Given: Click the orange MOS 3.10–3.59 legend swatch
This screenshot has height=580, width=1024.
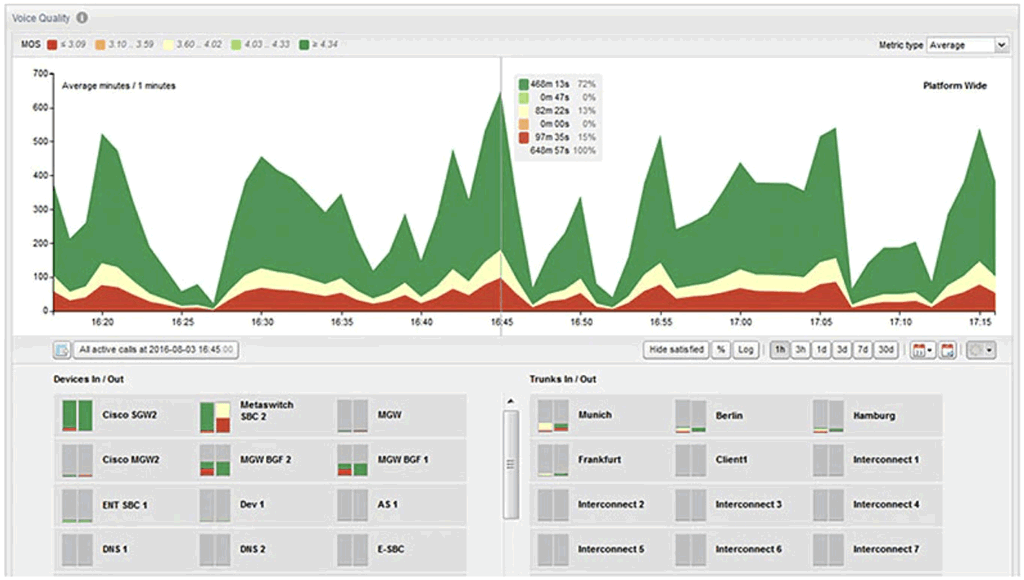Looking at the screenshot, I should [x=100, y=45].
